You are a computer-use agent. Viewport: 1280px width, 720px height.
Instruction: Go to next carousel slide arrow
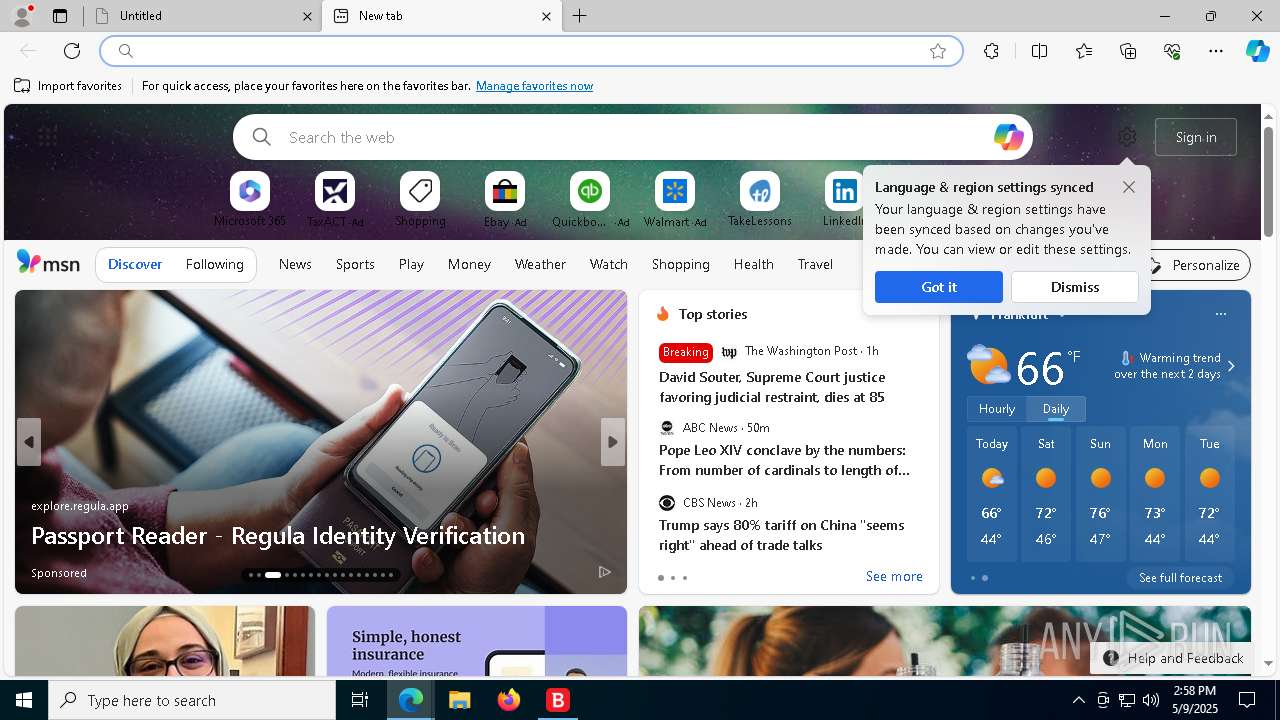click(x=613, y=442)
